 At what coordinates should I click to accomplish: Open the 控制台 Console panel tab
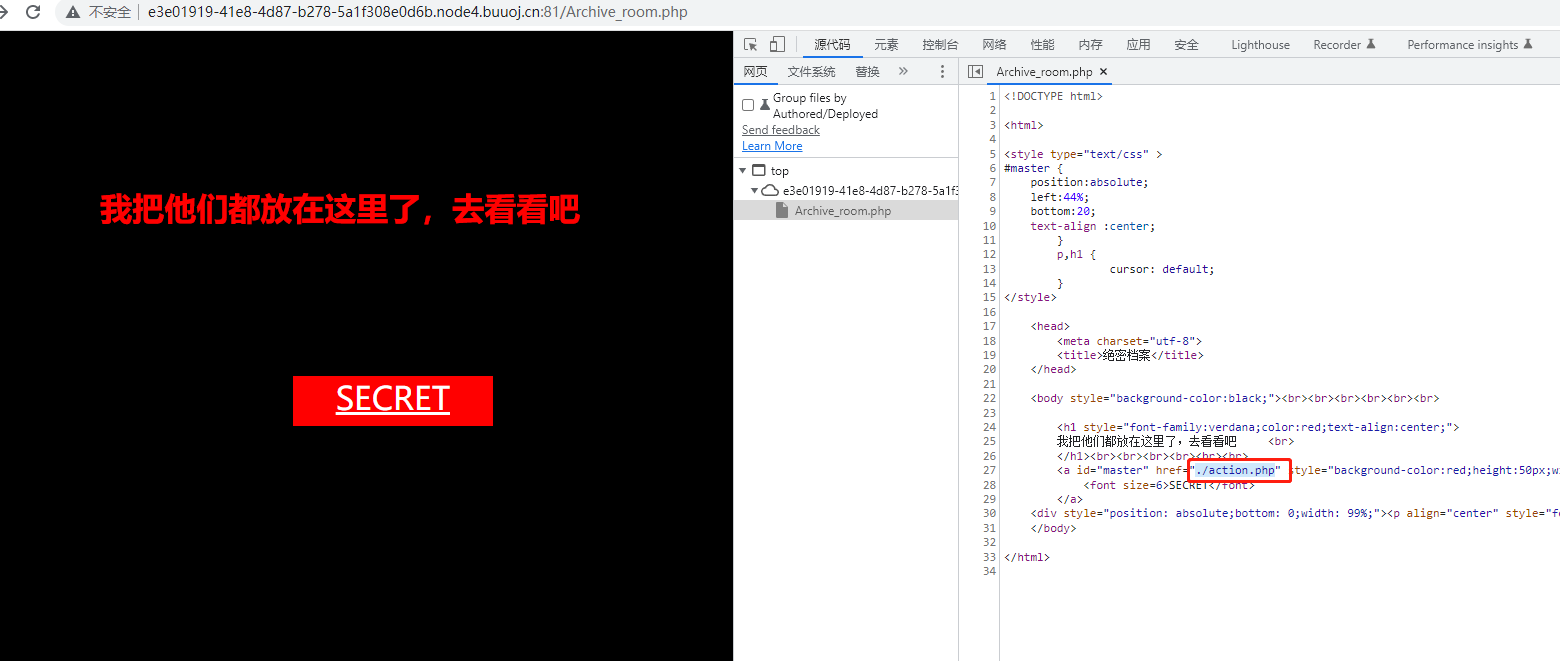pos(940,45)
